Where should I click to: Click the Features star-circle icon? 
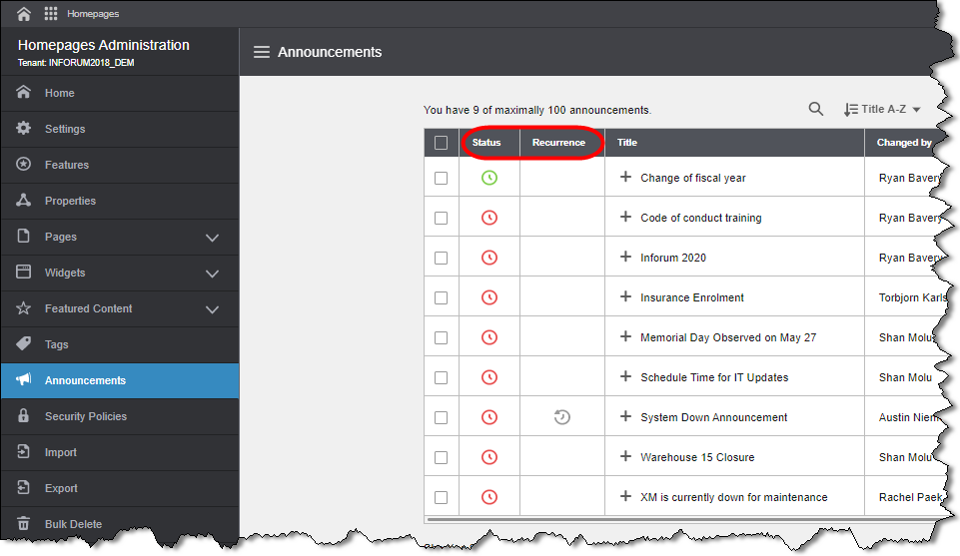click(x=23, y=164)
